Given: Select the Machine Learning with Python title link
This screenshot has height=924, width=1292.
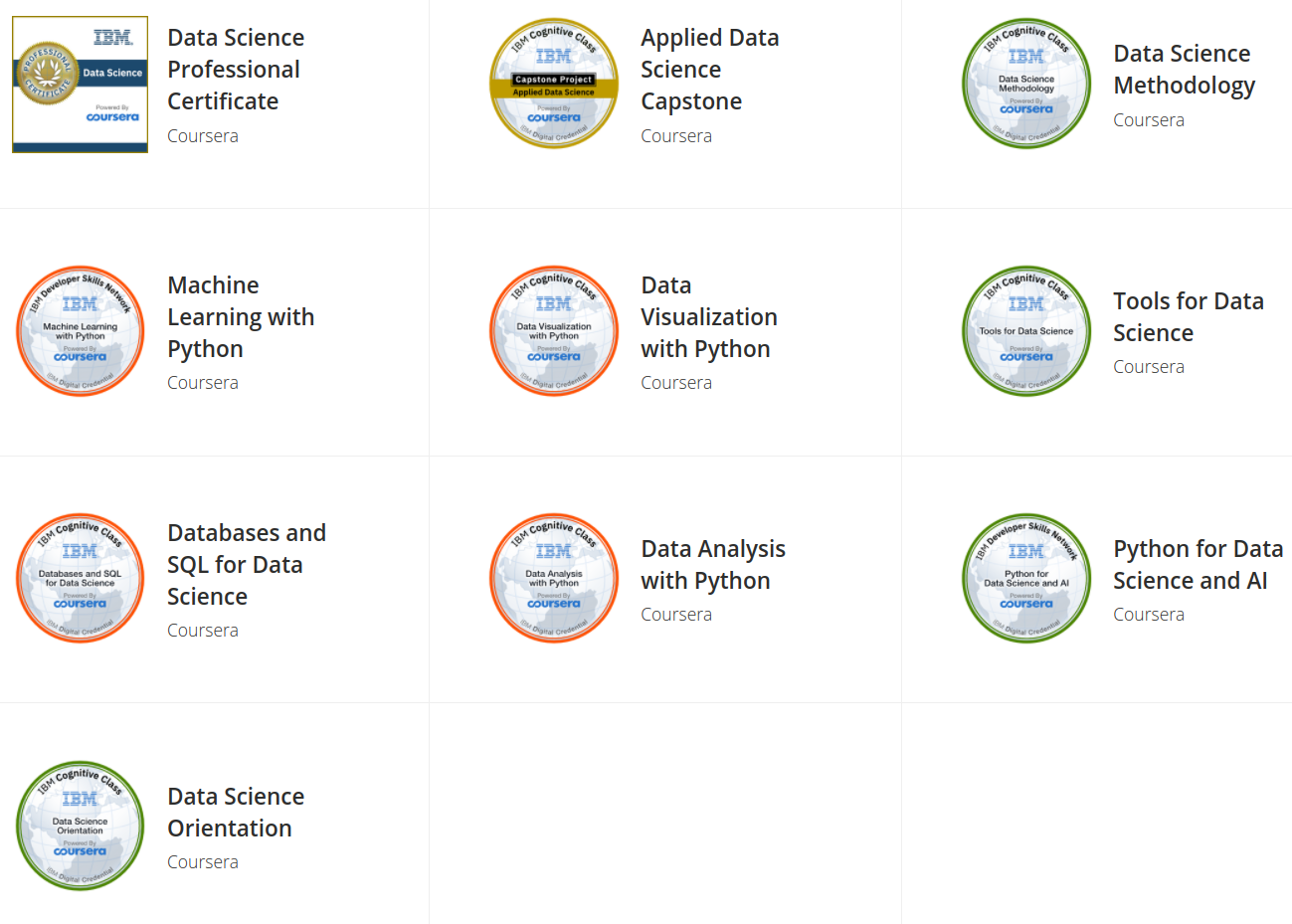Looking at the screenshot, I should [241, 316].
